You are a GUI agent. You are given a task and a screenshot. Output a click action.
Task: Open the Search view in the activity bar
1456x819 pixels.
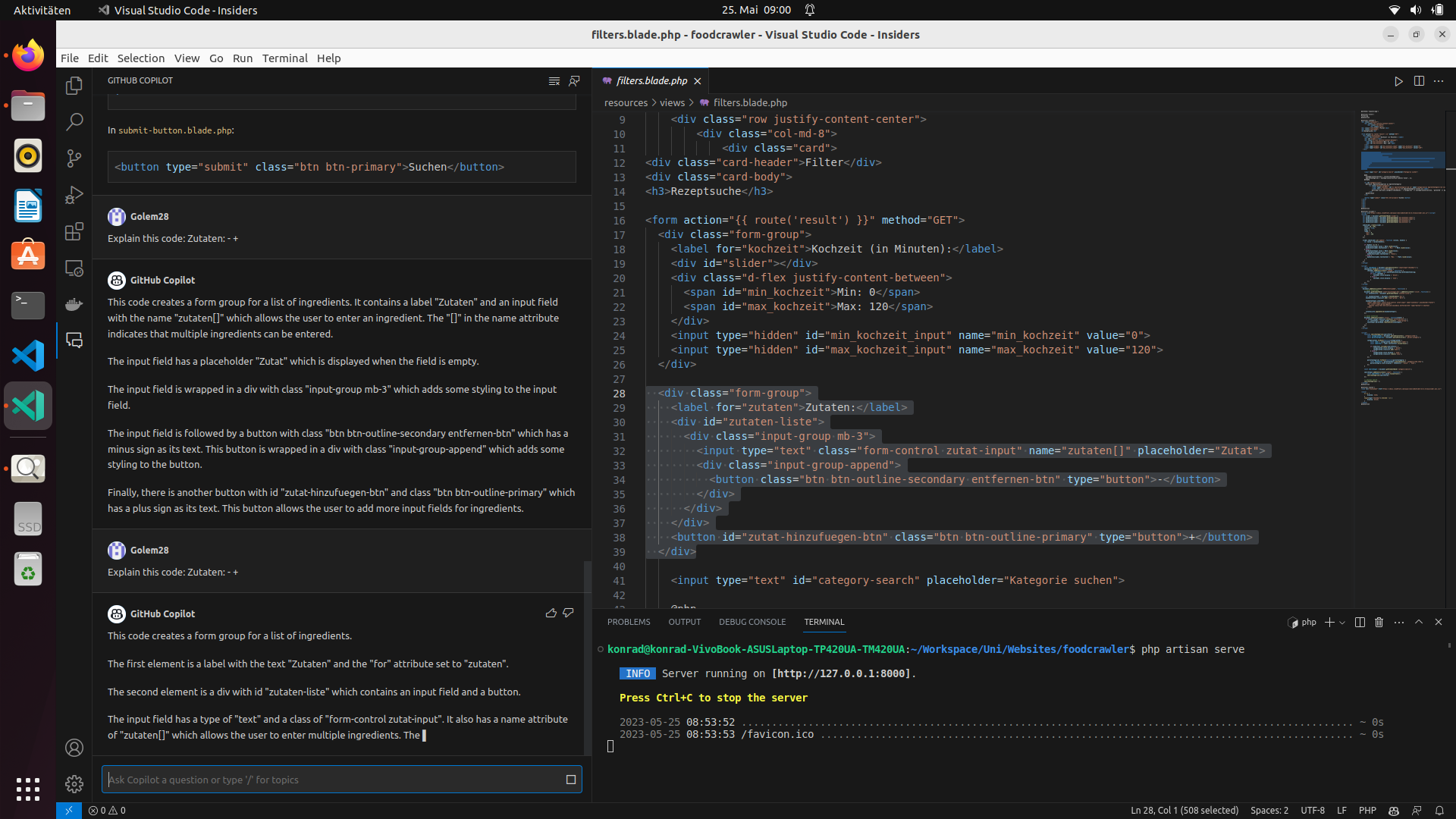[x=74, y=121]
